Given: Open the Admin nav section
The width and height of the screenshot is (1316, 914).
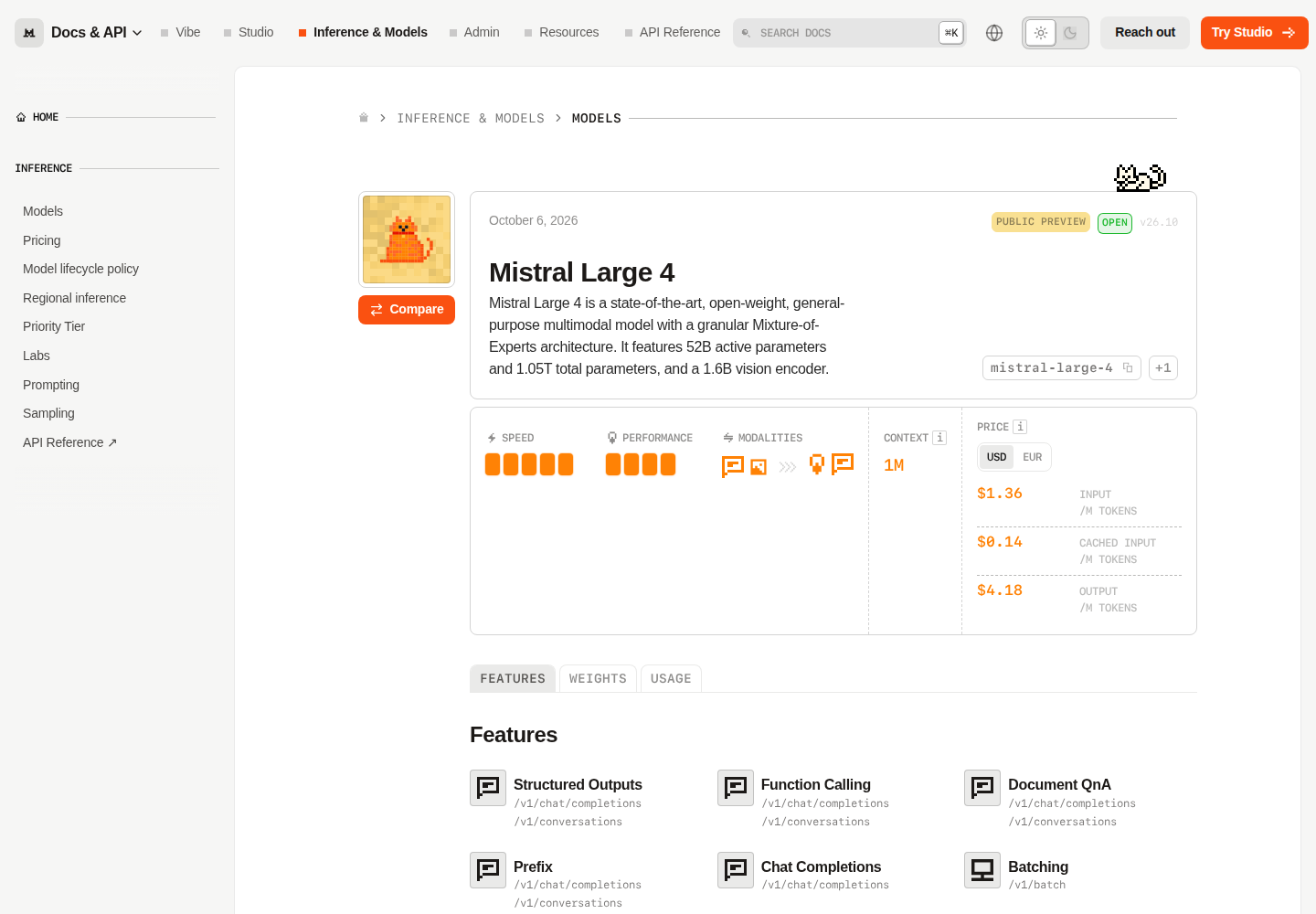Looking at the screenshot, I should (x=474, y=33).
